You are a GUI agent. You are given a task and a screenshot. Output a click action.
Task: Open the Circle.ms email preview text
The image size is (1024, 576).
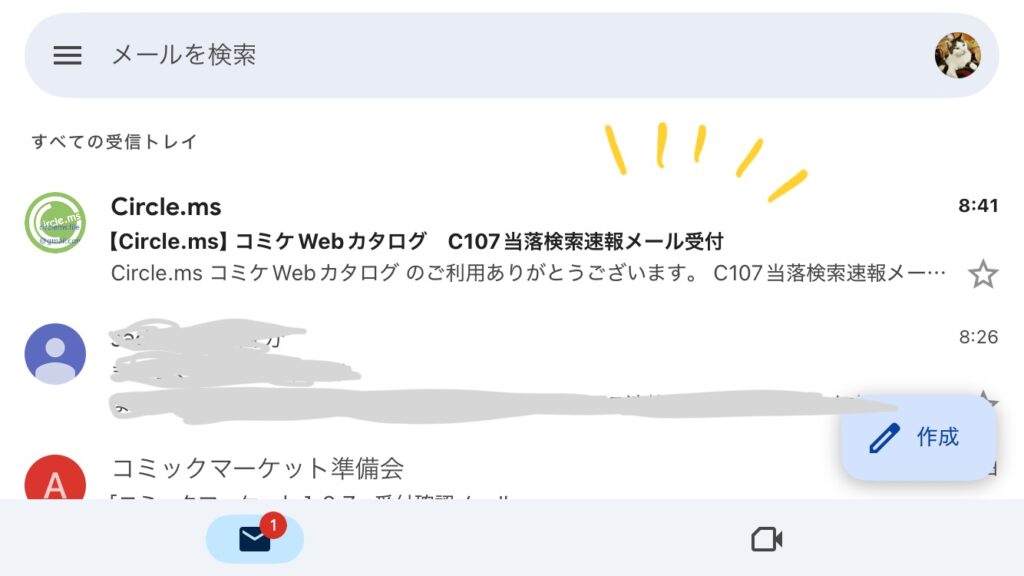528,273
